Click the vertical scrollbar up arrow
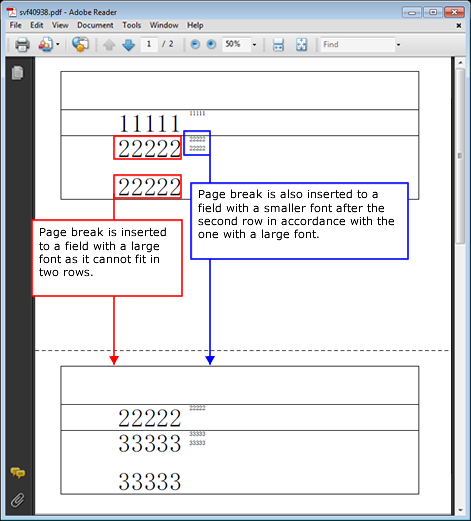This screenshot has height=521, width=471. point(460,63)
